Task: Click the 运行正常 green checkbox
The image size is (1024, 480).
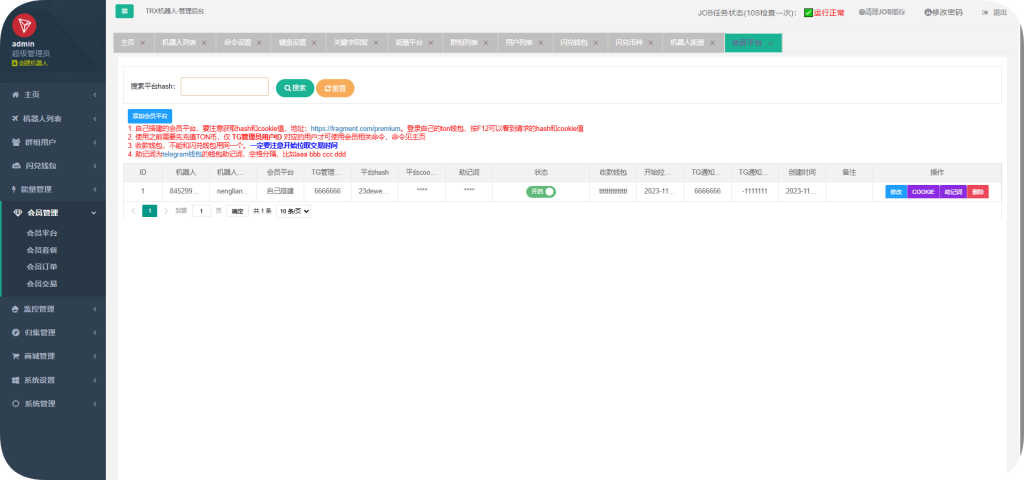Action: click(x=808, y=12)
